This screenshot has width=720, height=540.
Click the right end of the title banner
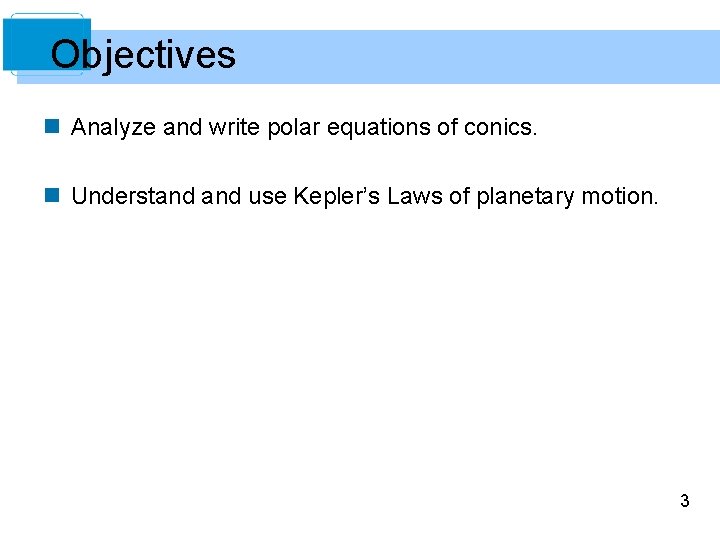(700, 56)
